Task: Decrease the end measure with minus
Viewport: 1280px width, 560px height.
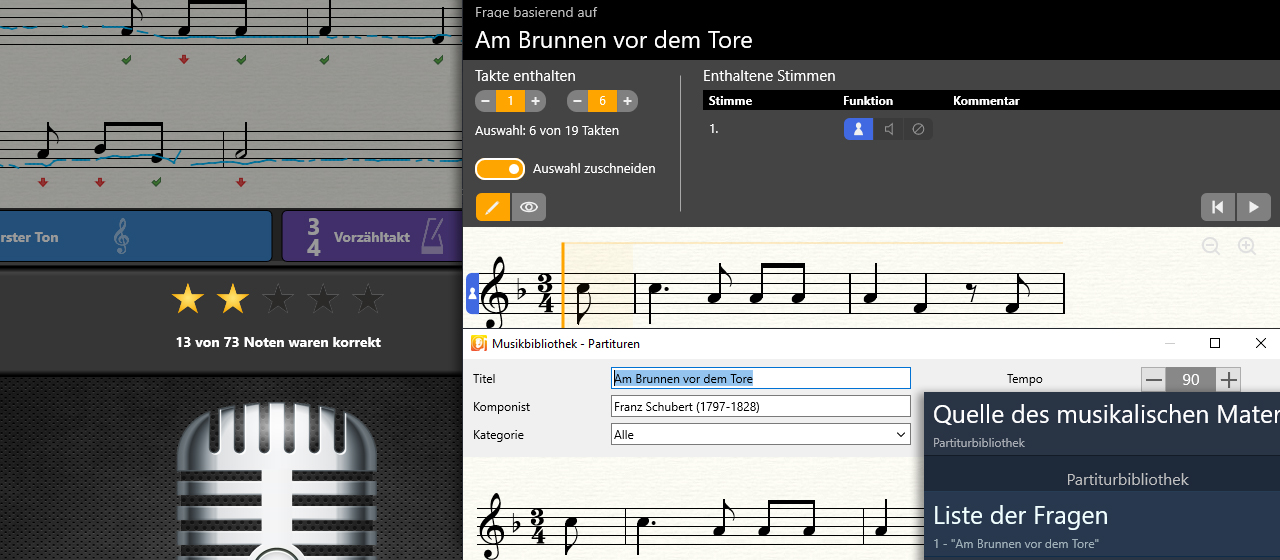Action: (x=578, y=101)
